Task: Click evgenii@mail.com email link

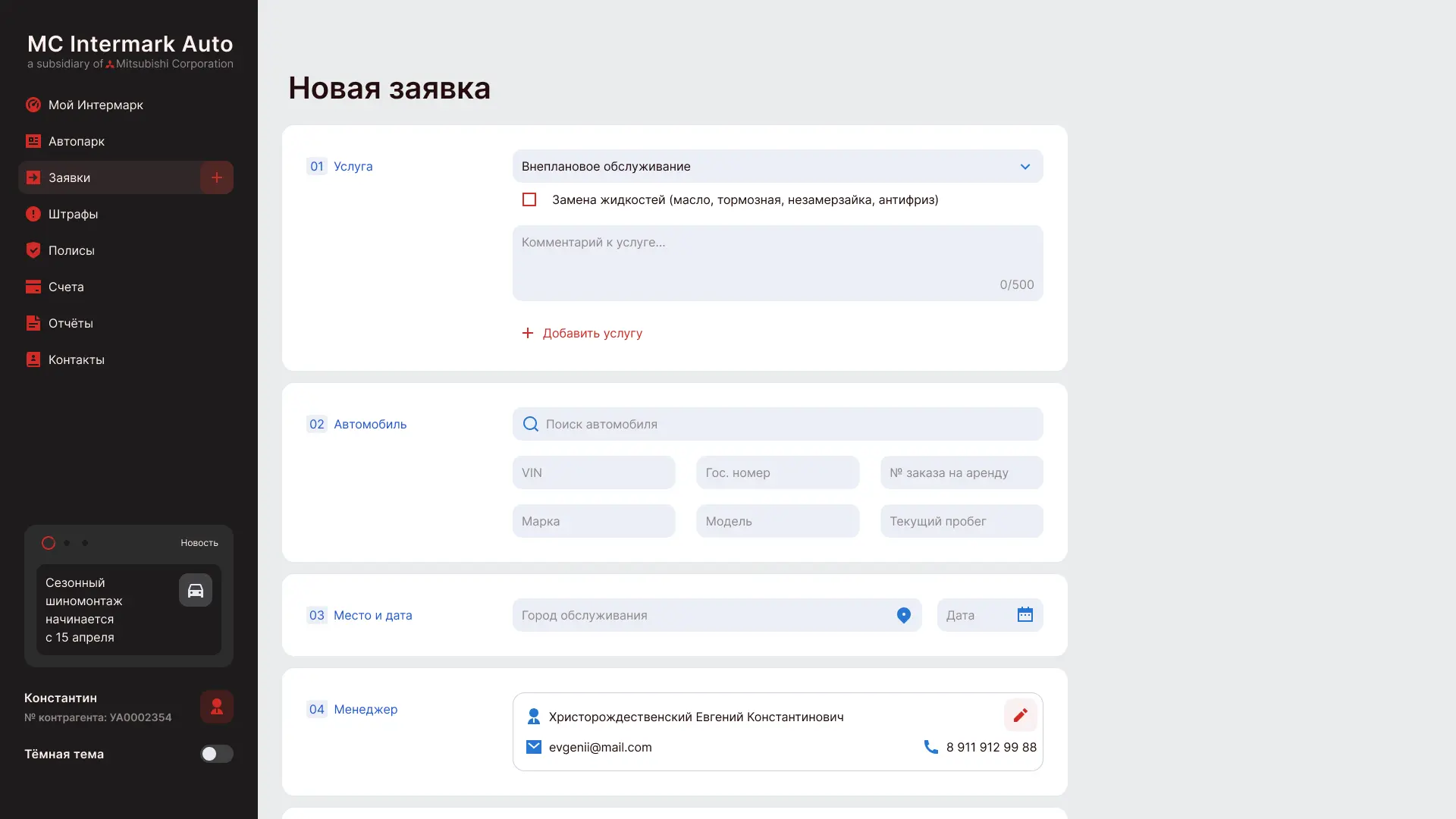Action: (x=600, y=747)
